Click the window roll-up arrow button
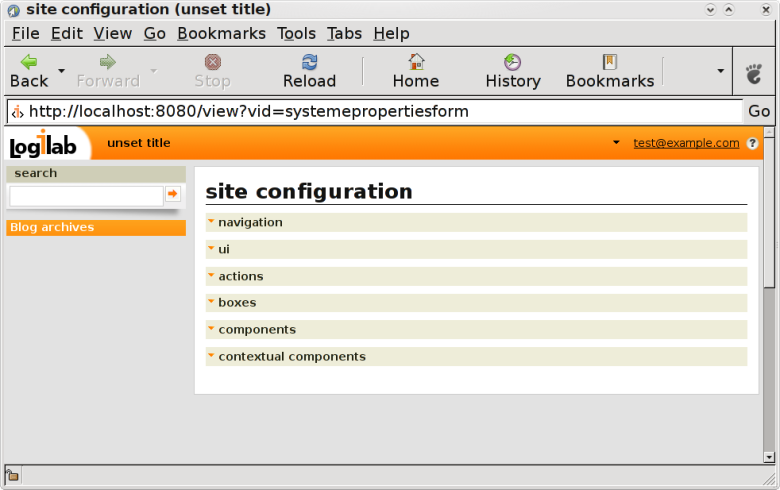 [729, 9]
